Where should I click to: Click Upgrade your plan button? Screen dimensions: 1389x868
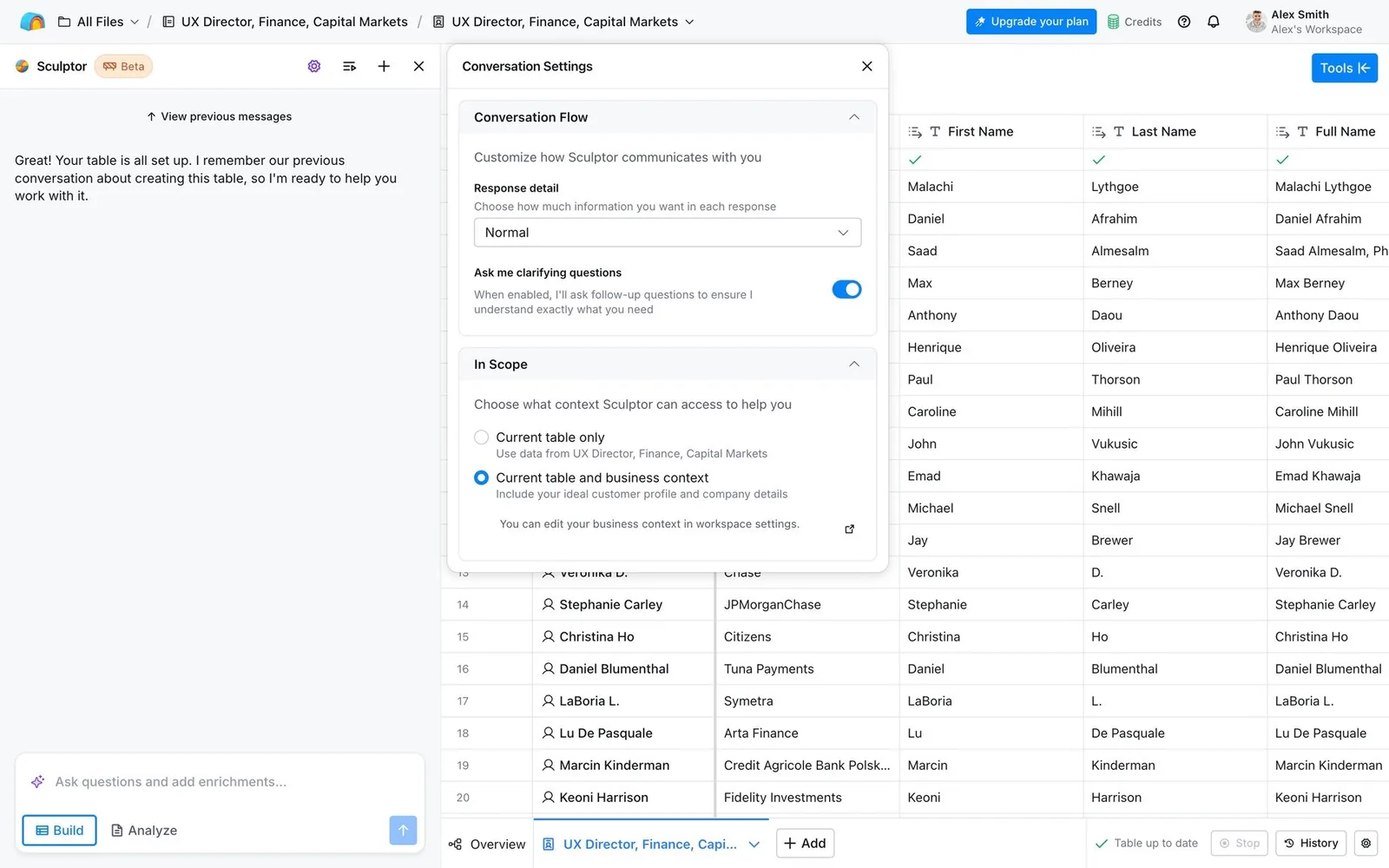coord(1031,22)
